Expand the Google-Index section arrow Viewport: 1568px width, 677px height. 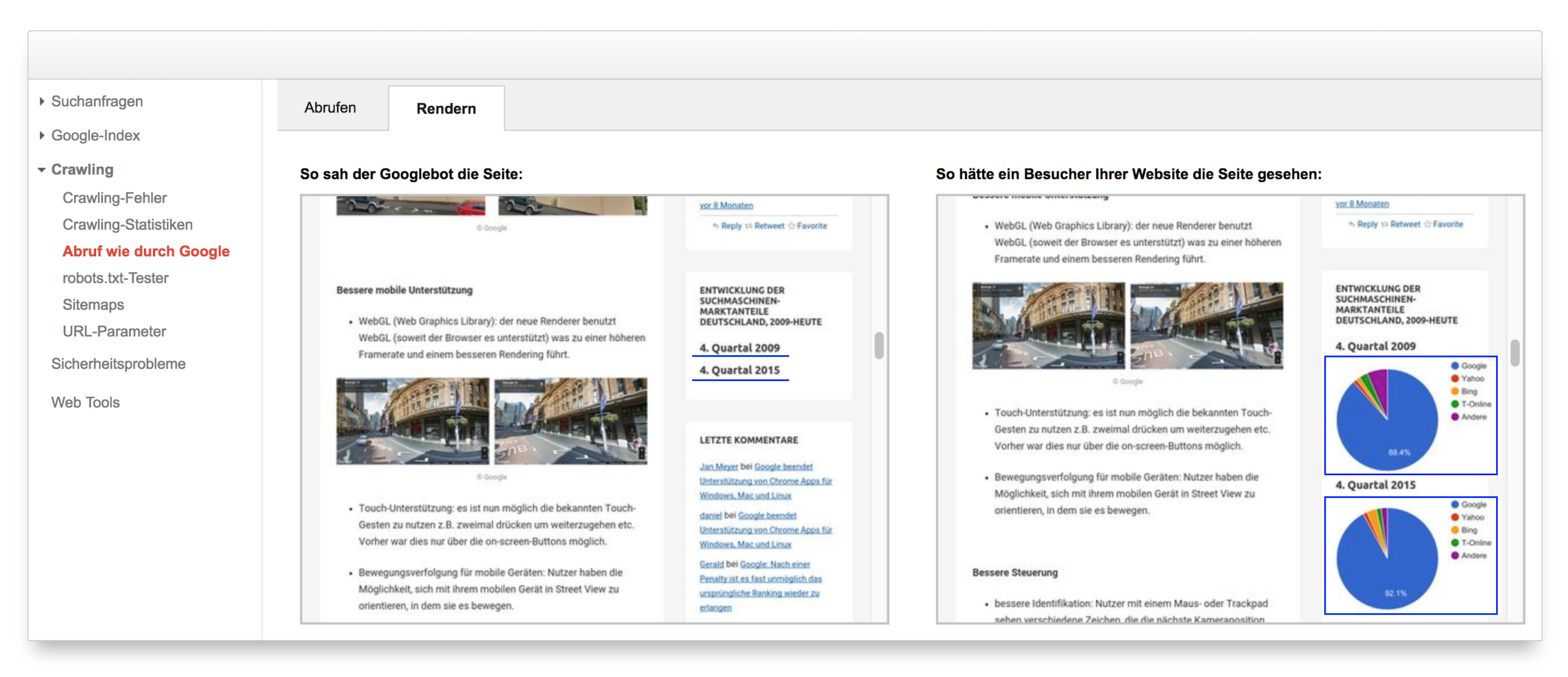point(42,136)
